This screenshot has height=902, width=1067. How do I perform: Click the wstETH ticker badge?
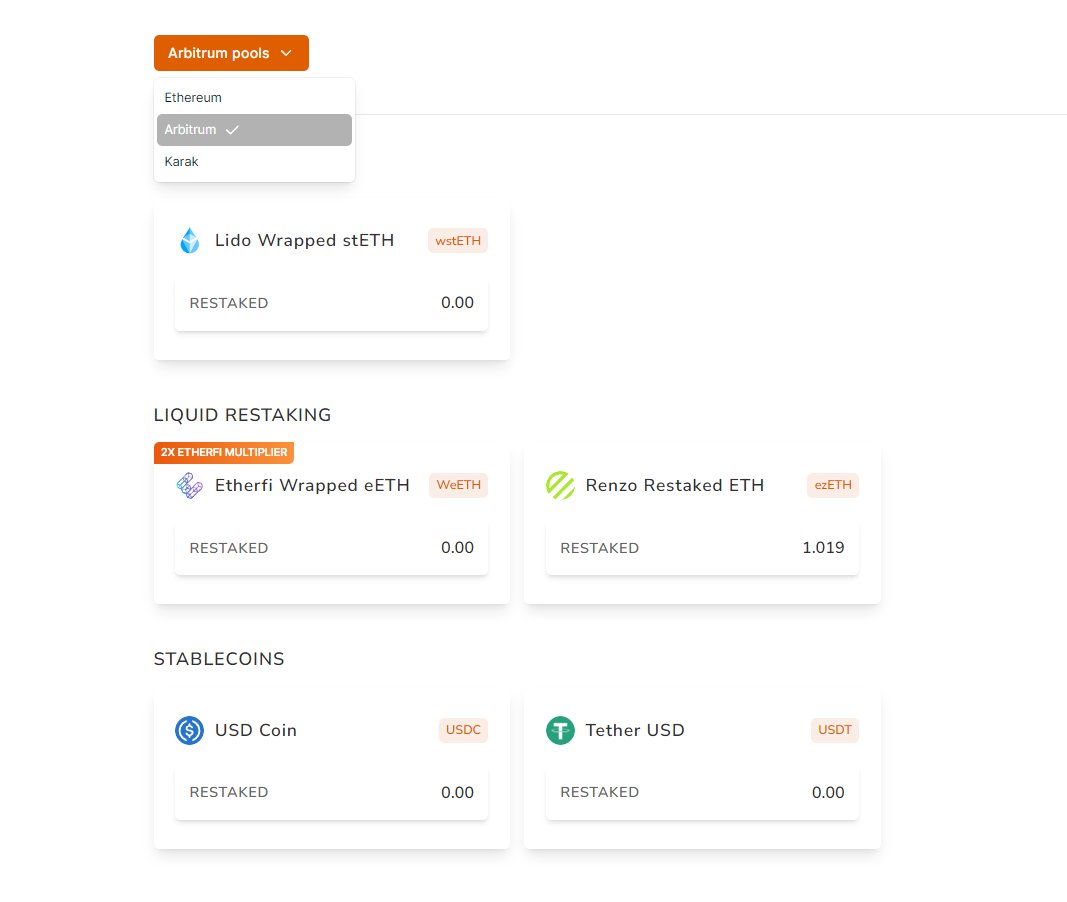pyautogui.click(x=458, y=240)
